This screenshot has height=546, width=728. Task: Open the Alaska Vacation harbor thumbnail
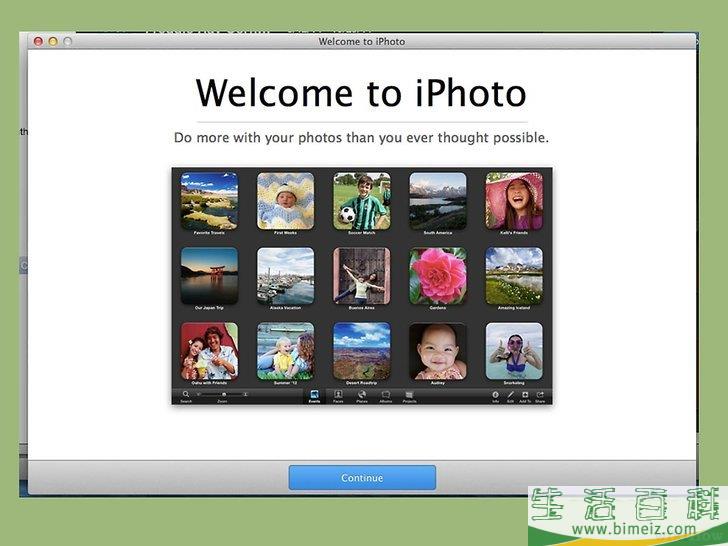pos(286,276)
